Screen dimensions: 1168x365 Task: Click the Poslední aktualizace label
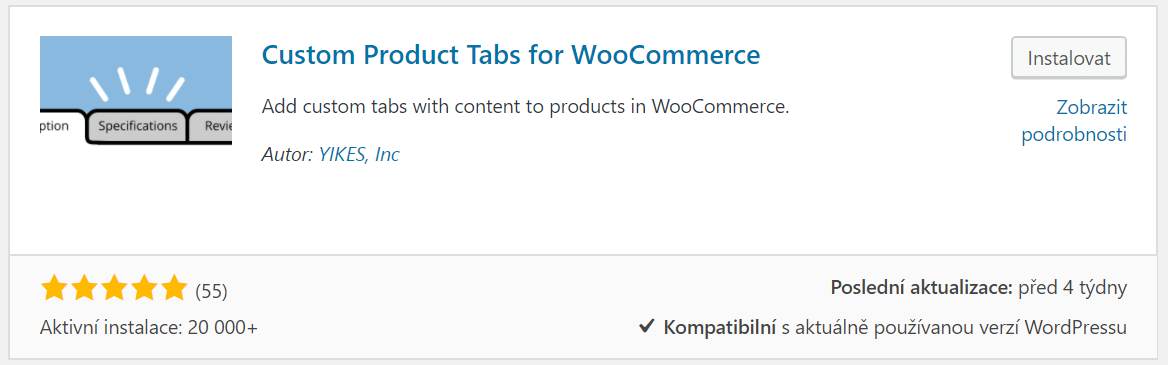tap(921, 288)
